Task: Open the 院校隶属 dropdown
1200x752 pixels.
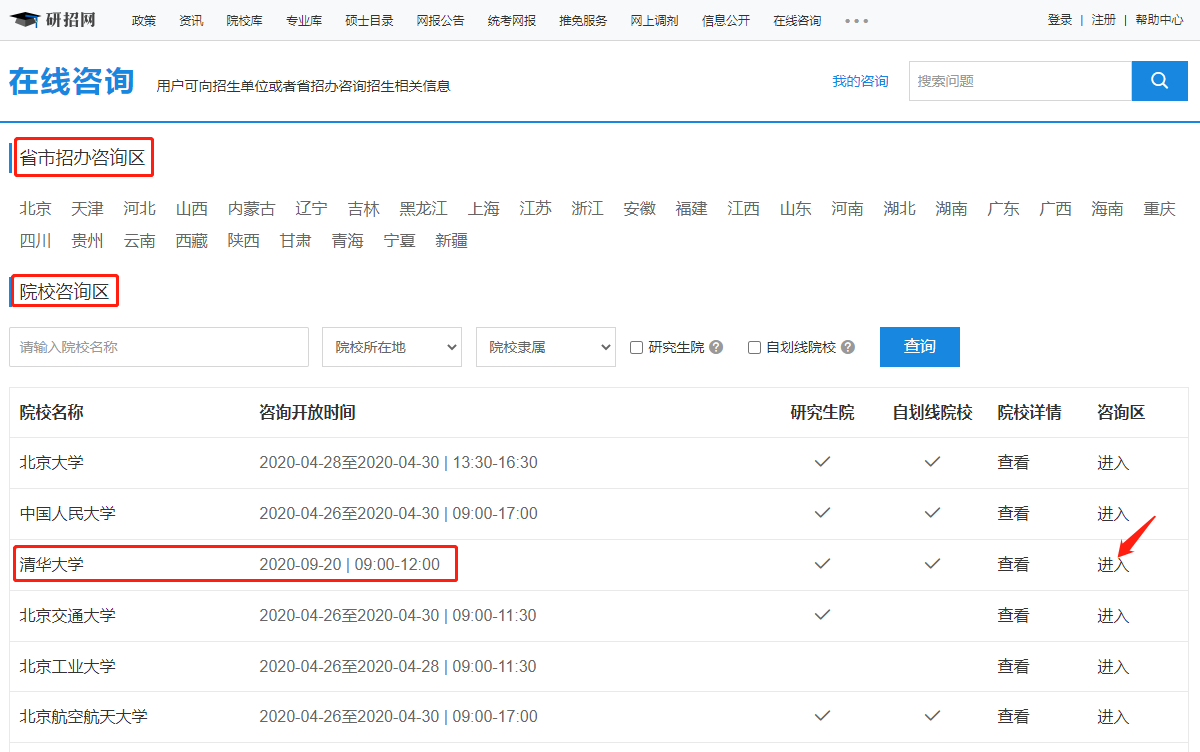Action: (546, 347)
